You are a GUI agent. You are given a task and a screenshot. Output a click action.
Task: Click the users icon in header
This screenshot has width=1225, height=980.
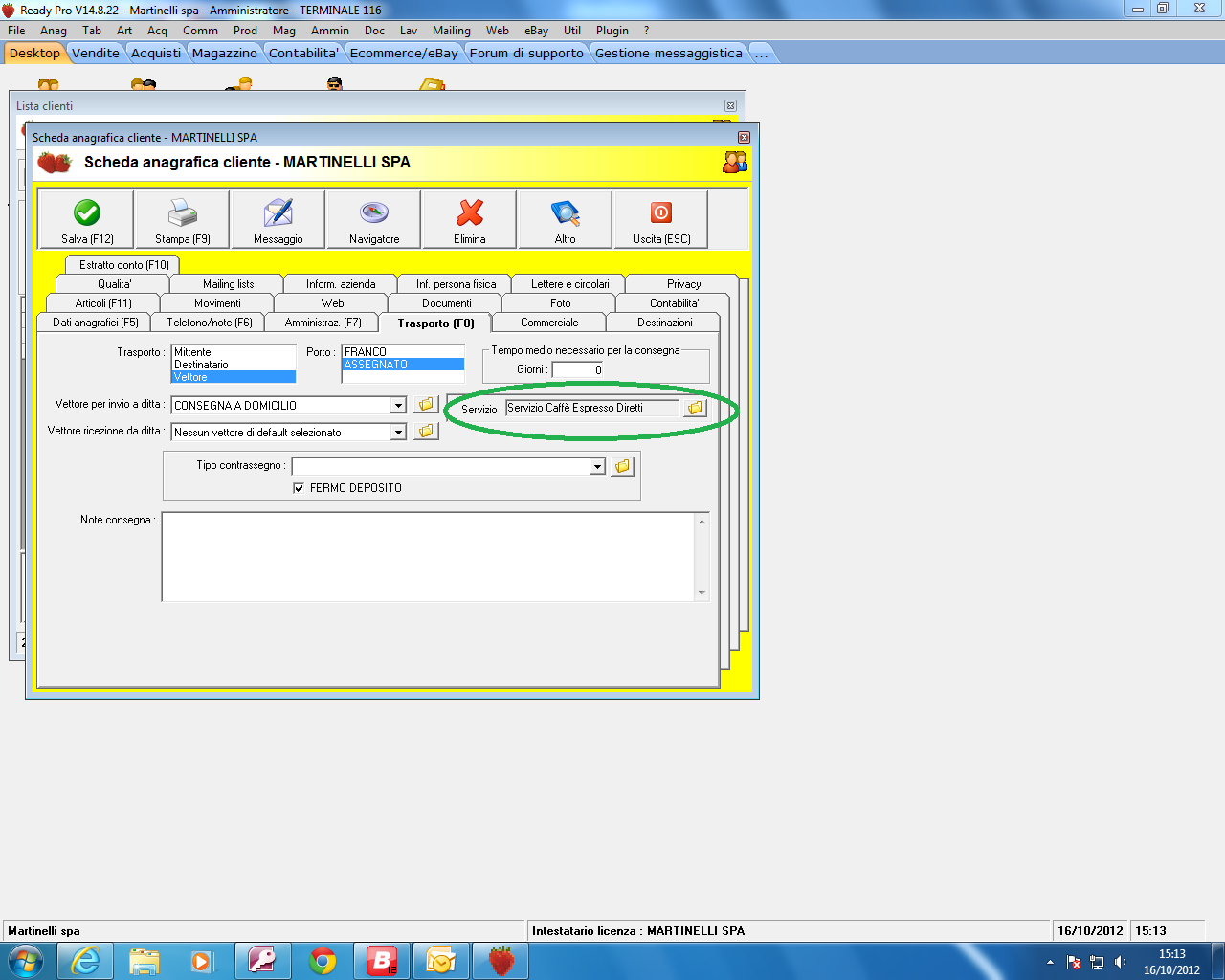click(x=734, y=162)
